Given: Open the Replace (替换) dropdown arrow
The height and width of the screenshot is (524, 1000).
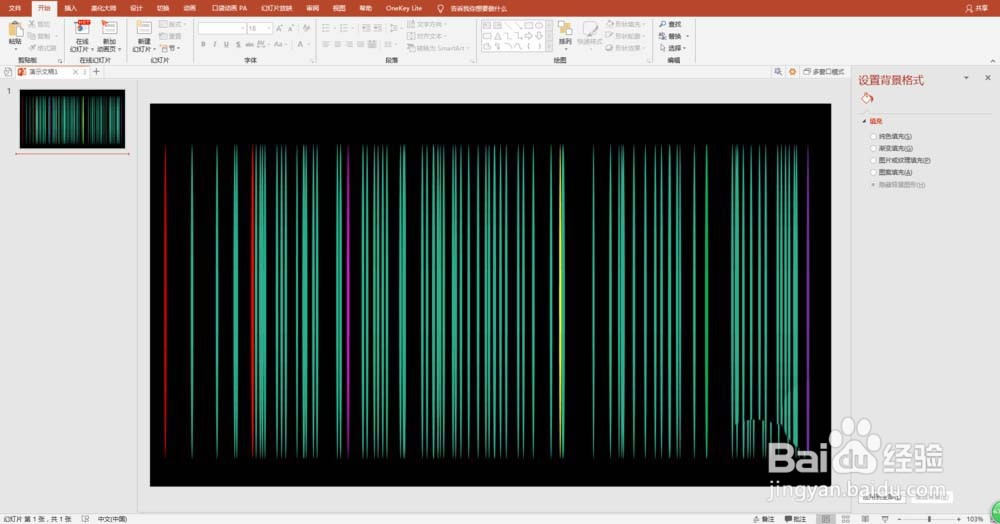Looking at the screenshot, I should 687,36.
